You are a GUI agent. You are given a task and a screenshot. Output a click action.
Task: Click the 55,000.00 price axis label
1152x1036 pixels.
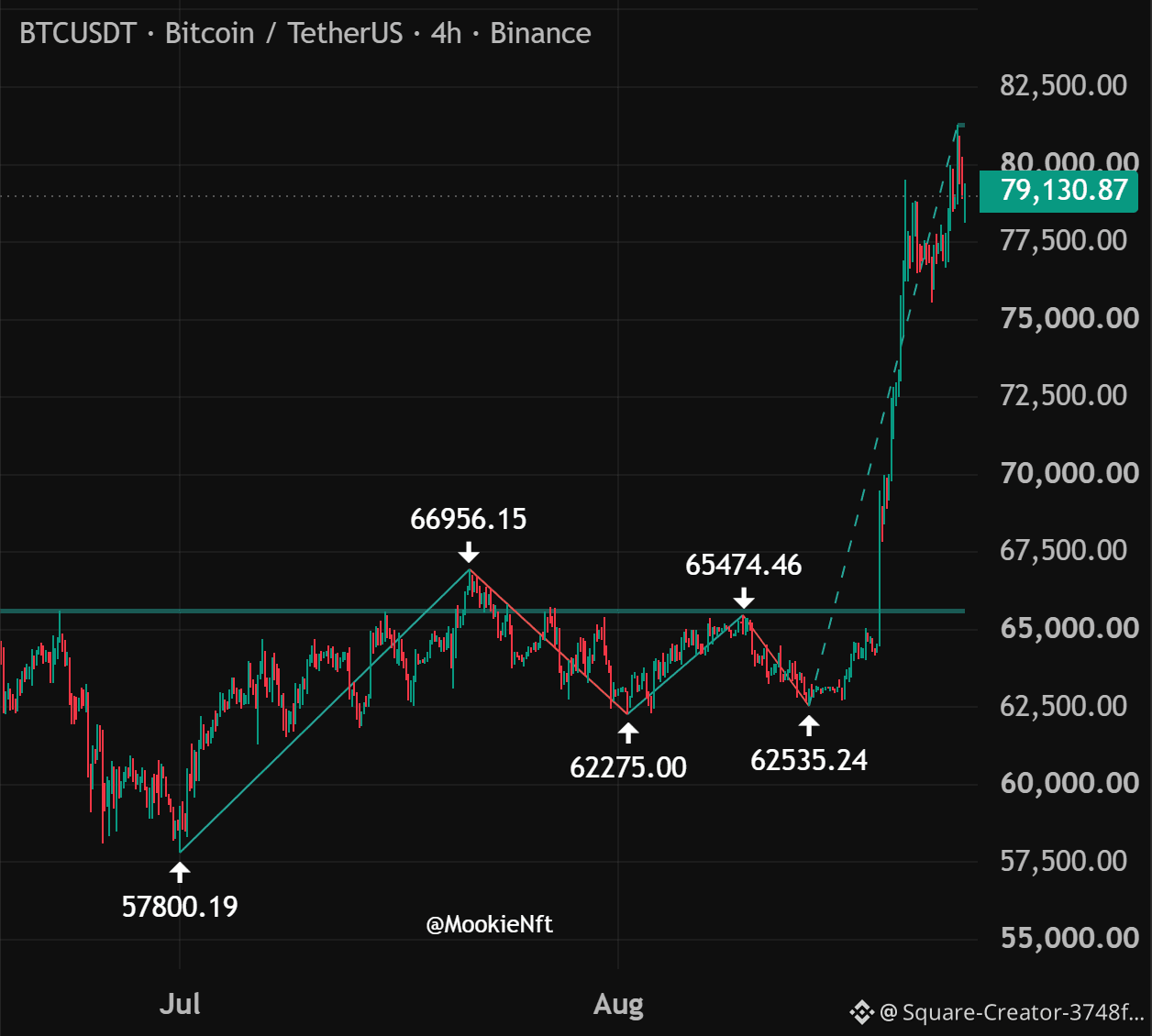1069,938
